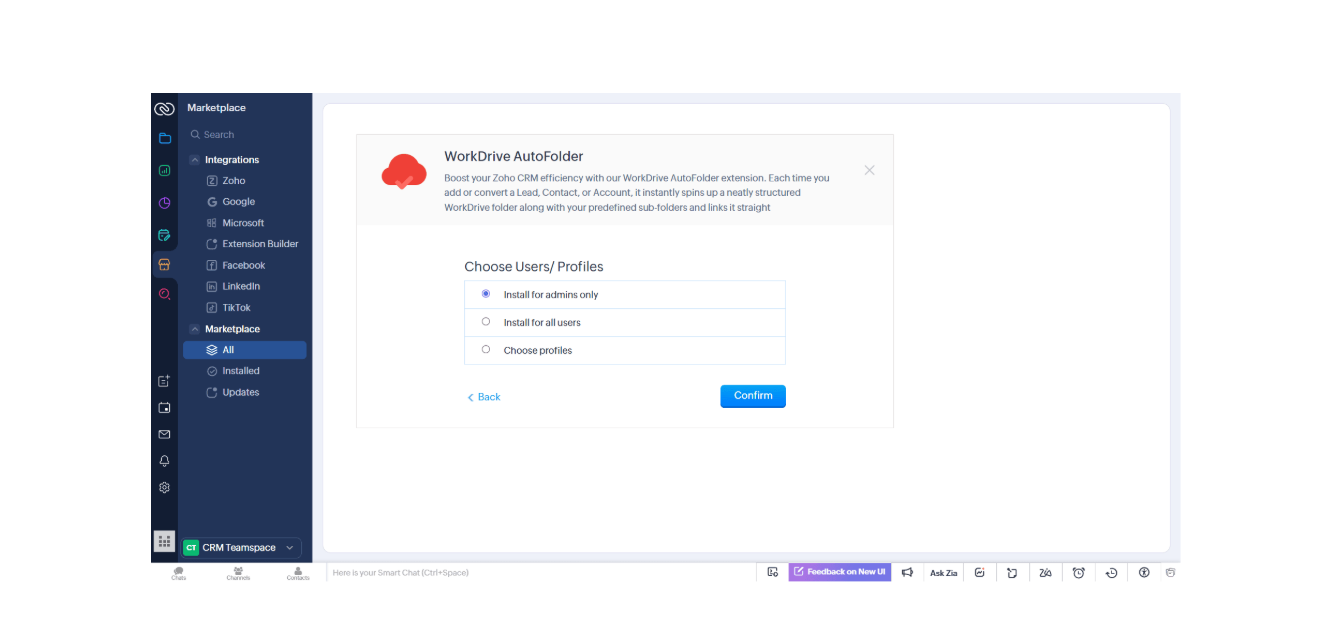This screenshot has height=636, width=1319.
Task: Click Feedback on New UI button
Action: click(840, 572)
